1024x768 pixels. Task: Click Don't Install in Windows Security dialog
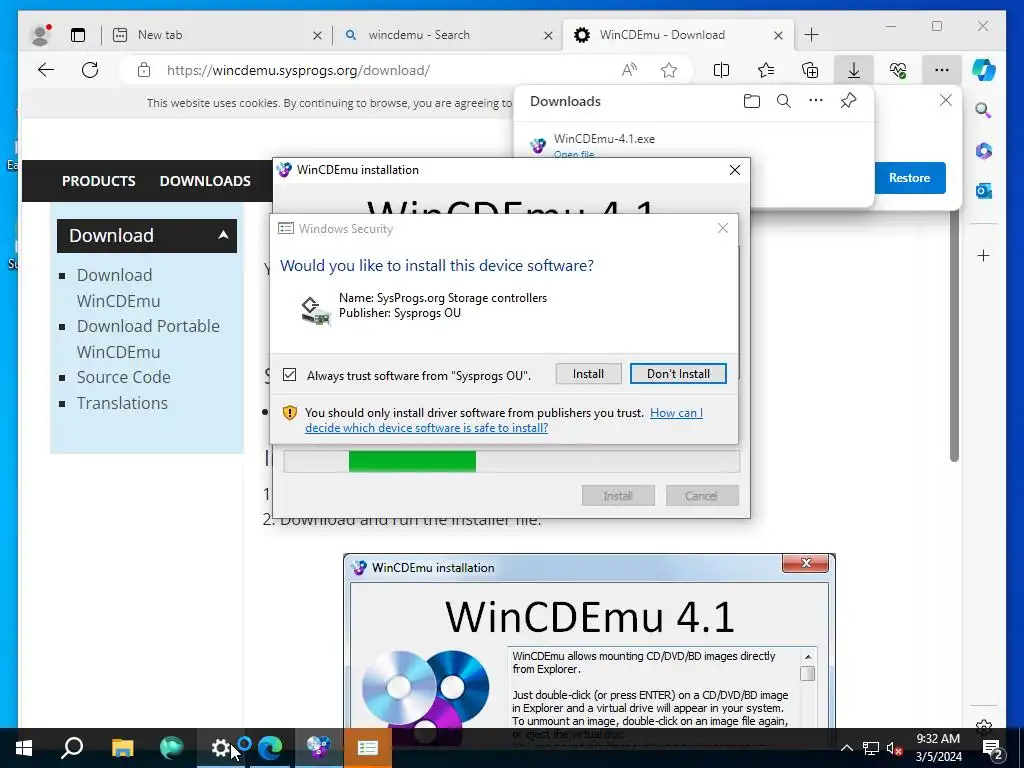tap(678, 374)
